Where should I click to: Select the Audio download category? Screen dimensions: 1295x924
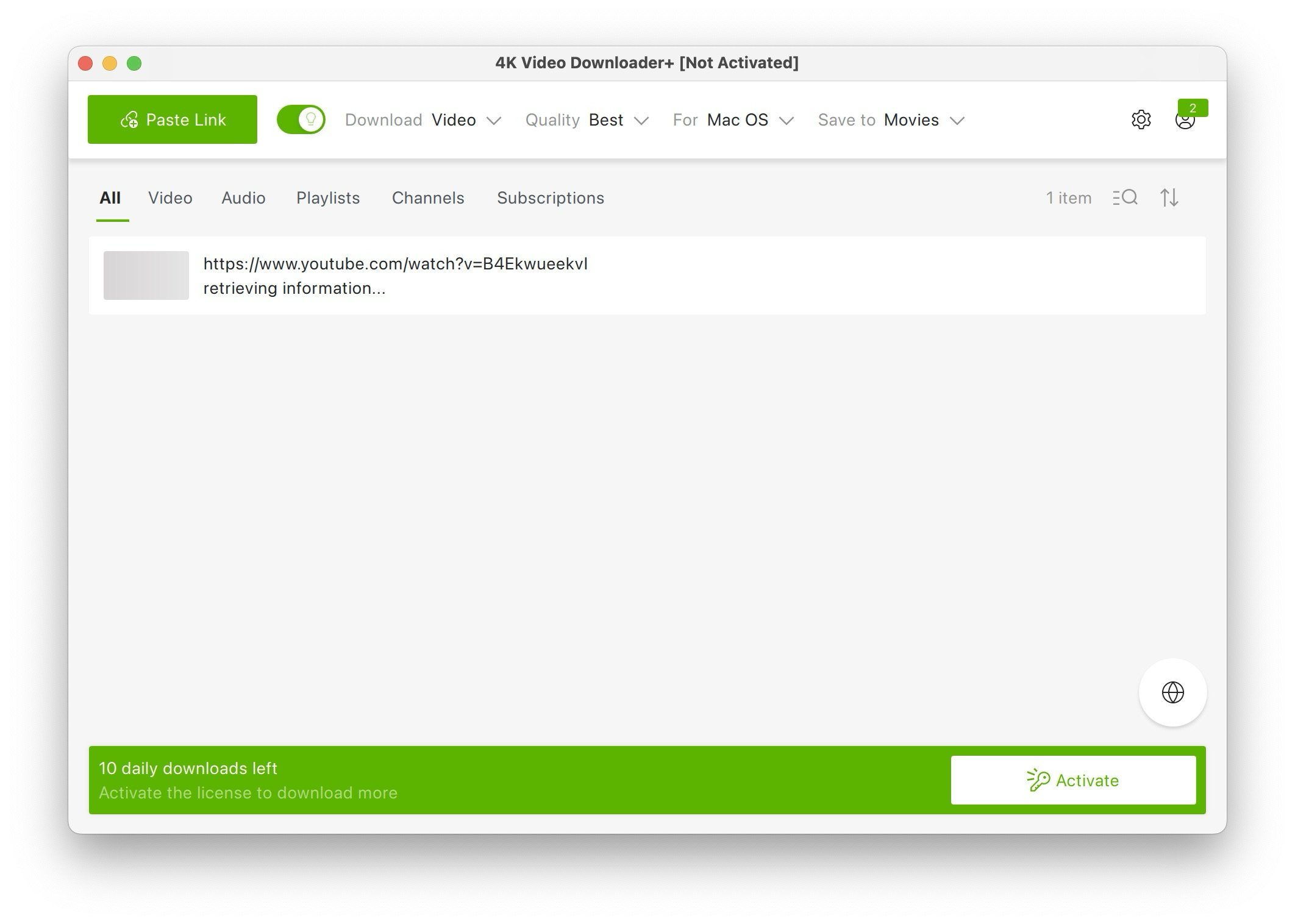tap(244, 197)
